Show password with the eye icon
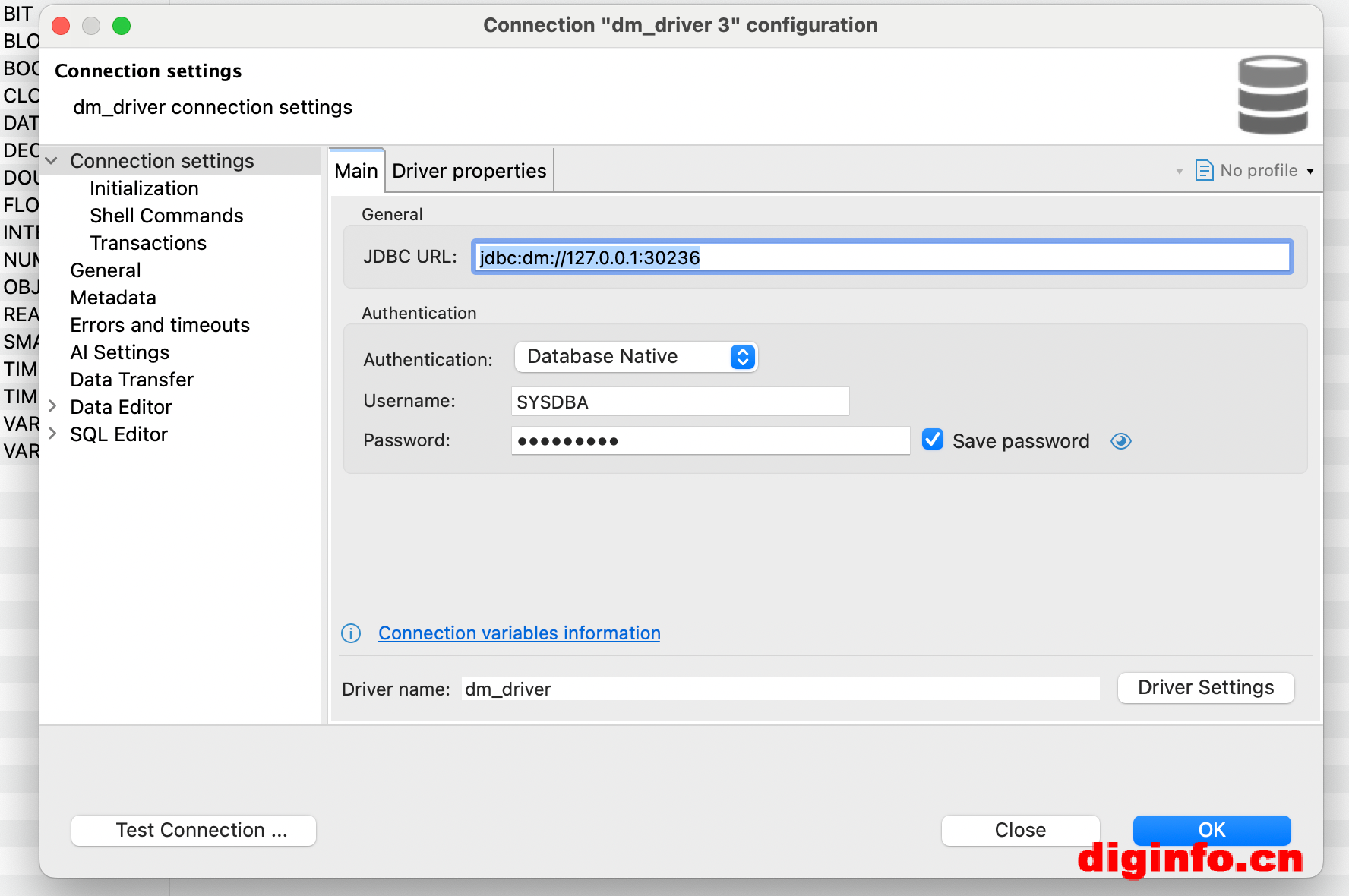 point(1121,441)
